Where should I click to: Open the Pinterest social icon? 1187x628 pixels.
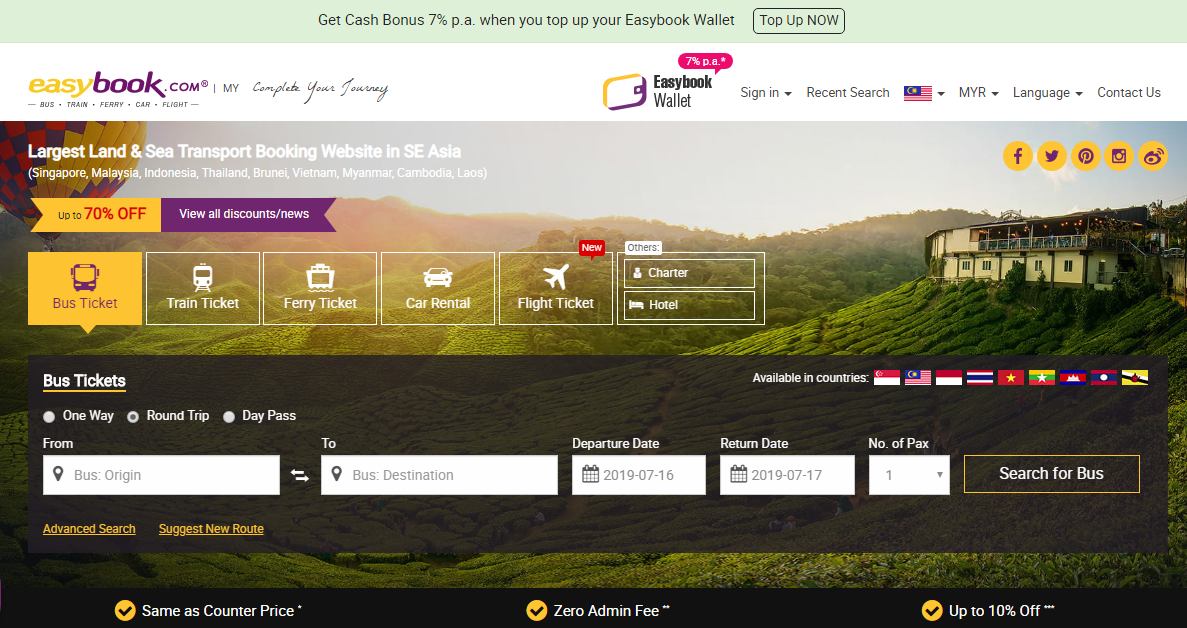point(1086,157)
